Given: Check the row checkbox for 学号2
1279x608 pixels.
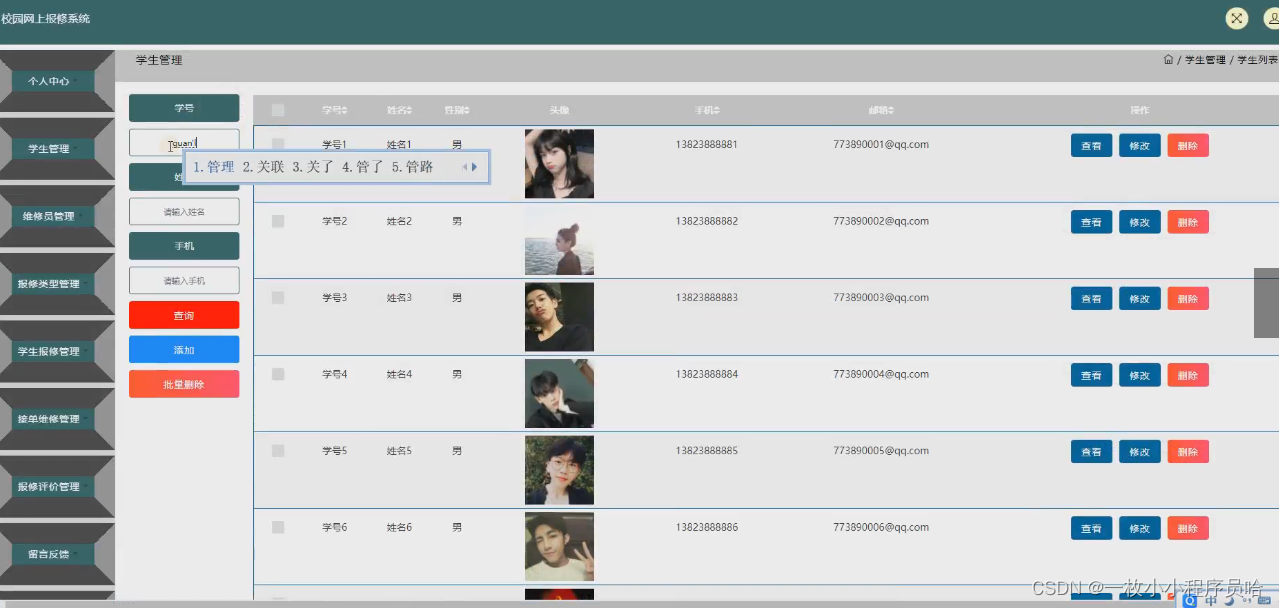Looking at the screenshot, I should [278, 221].
